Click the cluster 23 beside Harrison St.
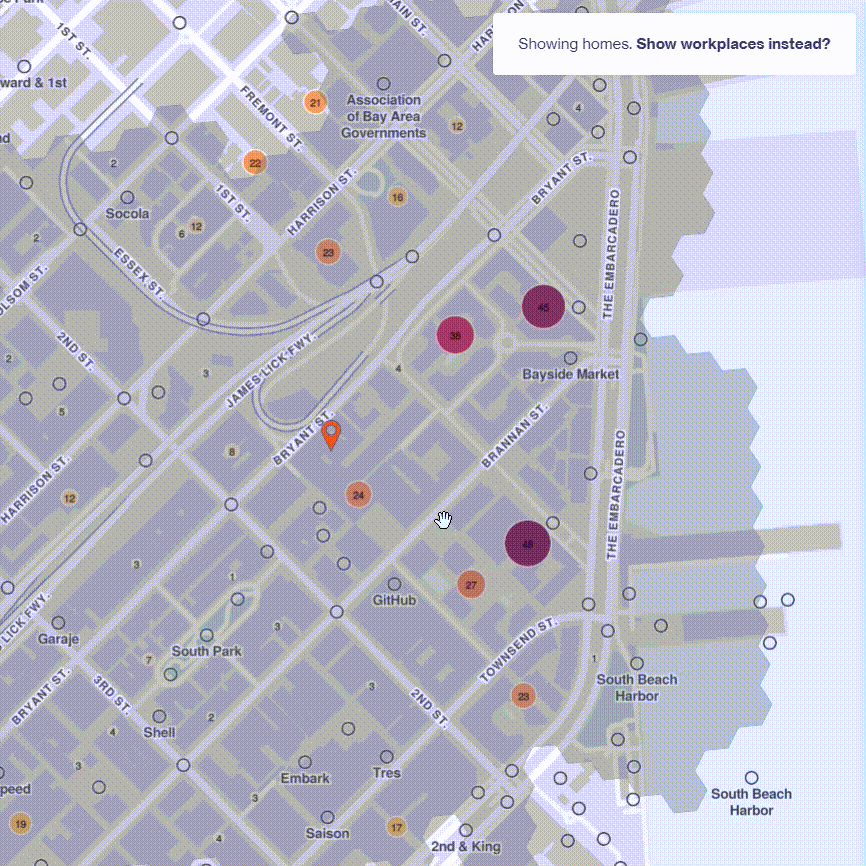 point(328,252)
